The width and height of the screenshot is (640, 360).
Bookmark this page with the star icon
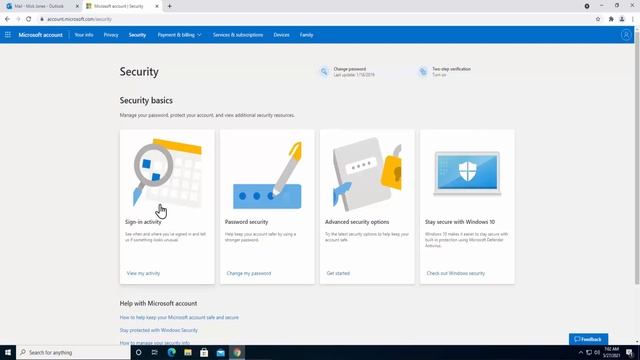[x=598, y=19]
